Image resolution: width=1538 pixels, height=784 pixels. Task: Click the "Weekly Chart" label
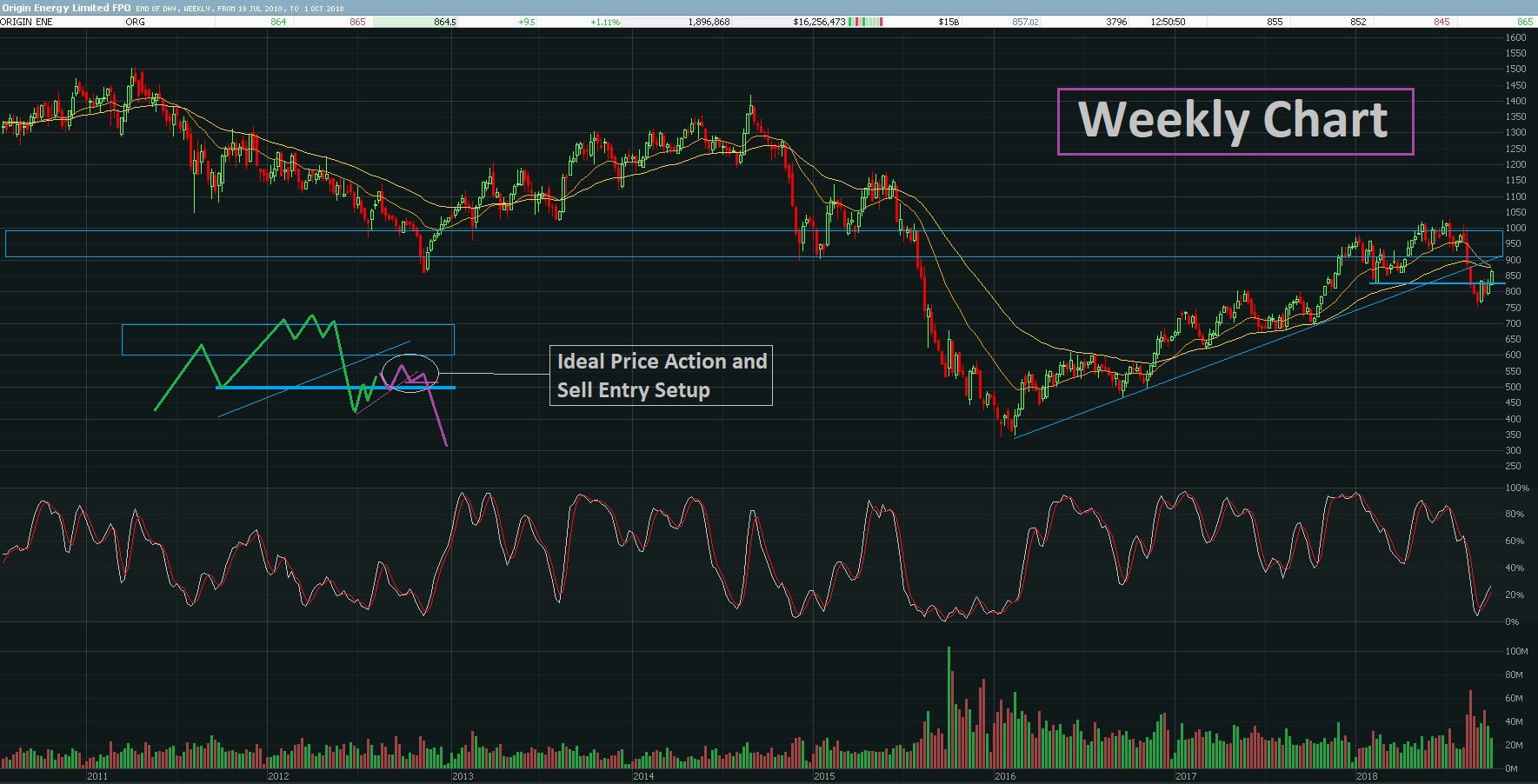tap(1235, 121)
